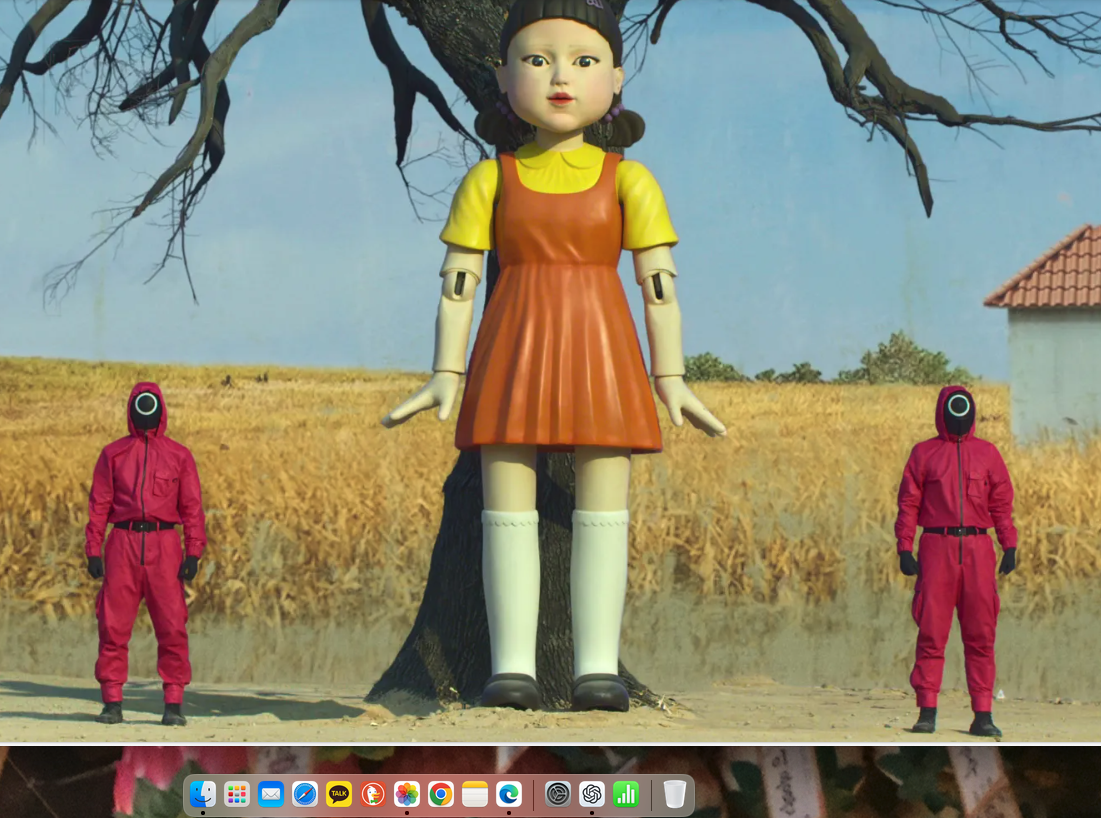This screenshot has height=818, width=1101.
Task: Open the ChatGPT app
Action: click(x=592, y=794)
